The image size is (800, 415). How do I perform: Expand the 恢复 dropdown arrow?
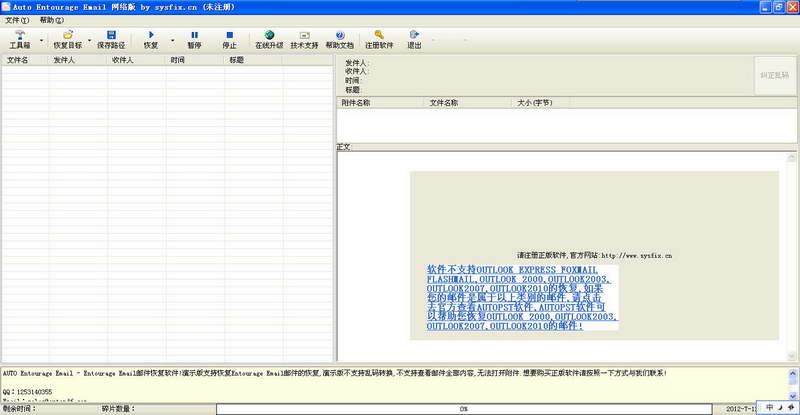172,40
